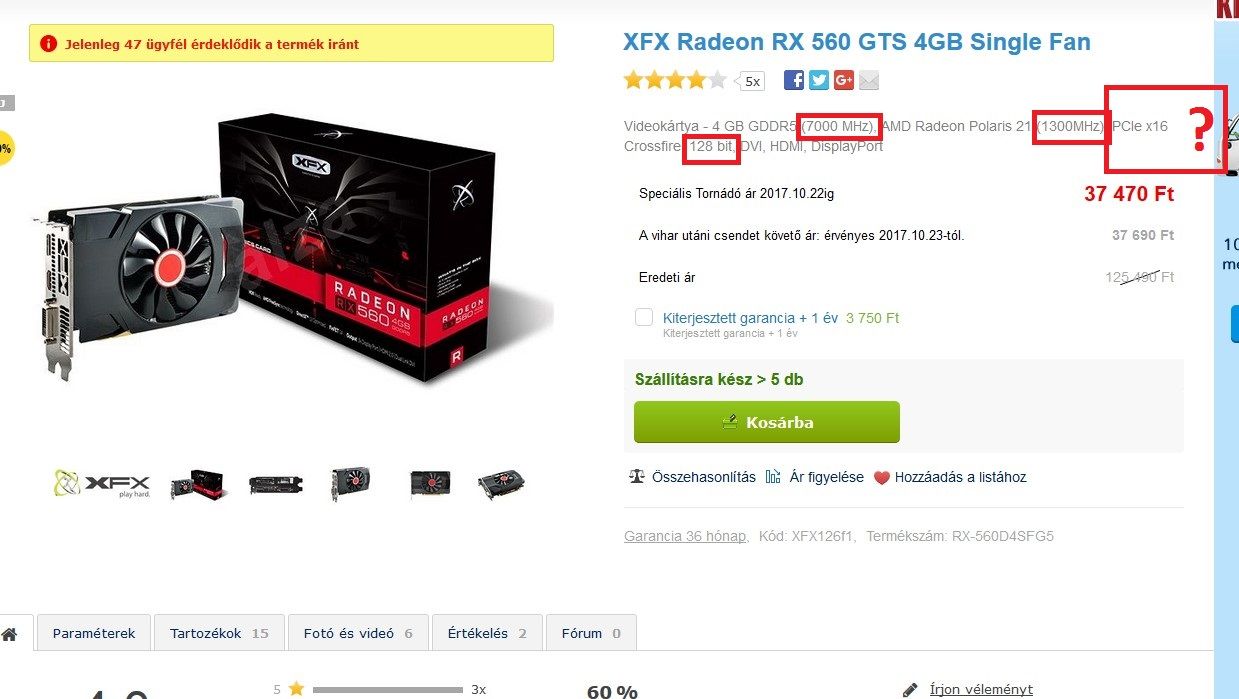The height and width of the screenshot is (699, 1239).
Task: Select the XFX logo thumbnail
Action: click(102, 484)
